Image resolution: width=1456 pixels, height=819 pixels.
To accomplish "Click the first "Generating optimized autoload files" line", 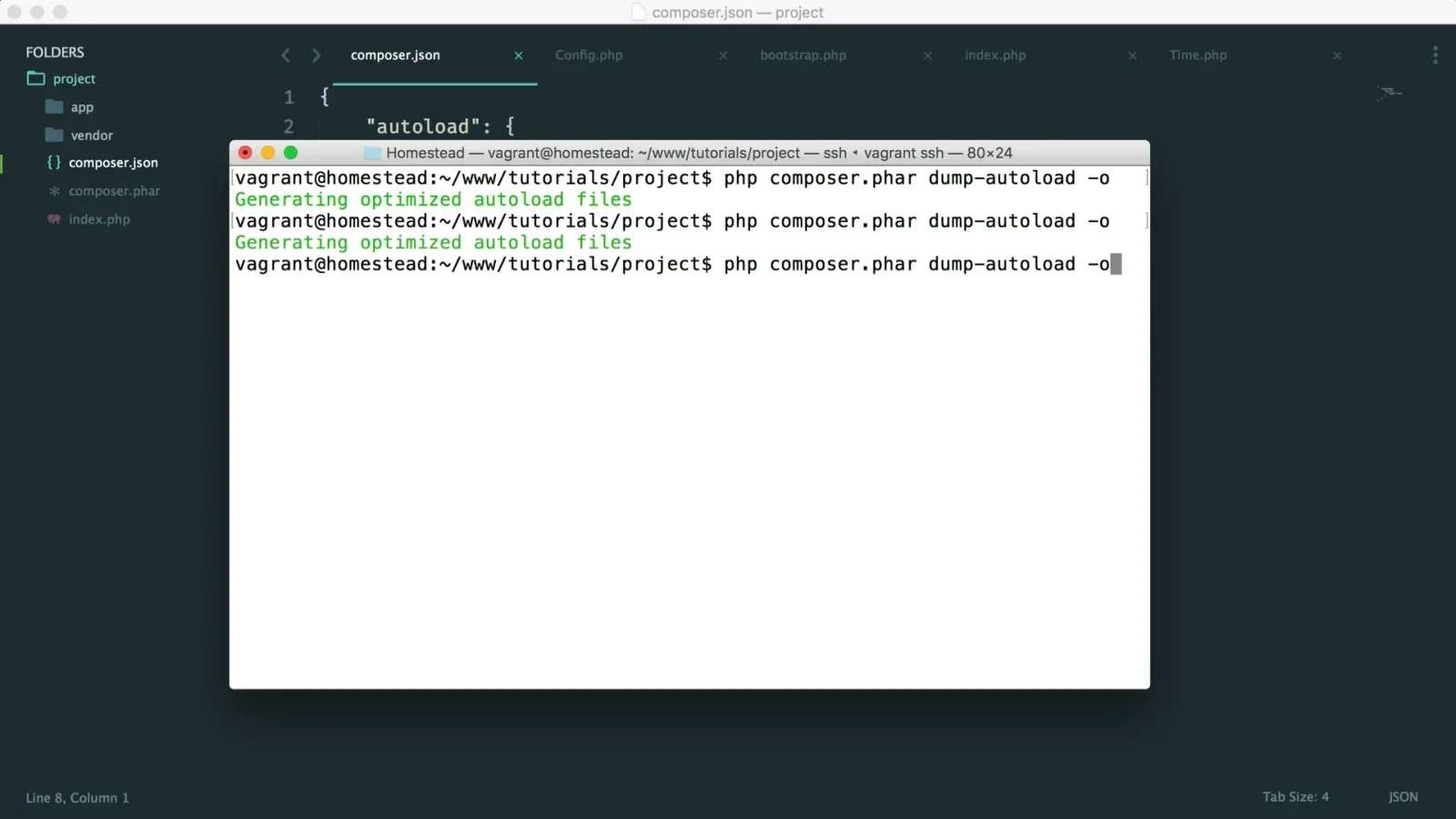I will (433, 199).
